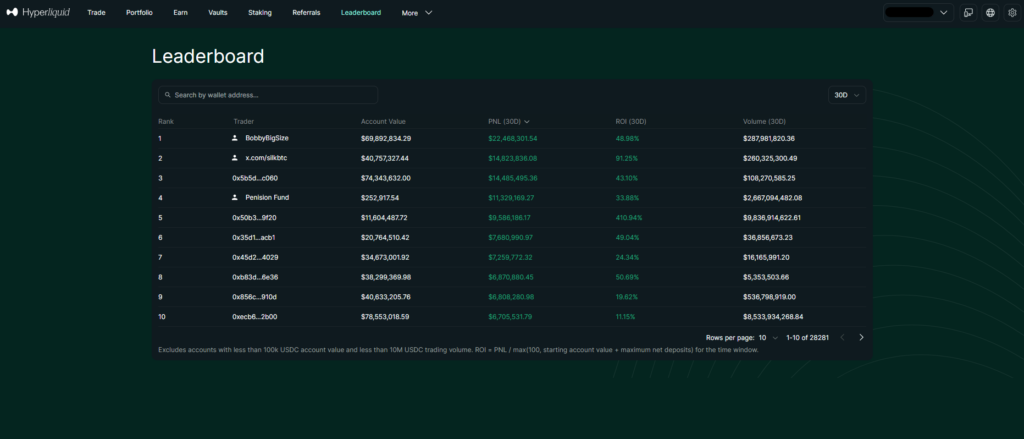Click the wallet address search field
1024x439 pixels.
[272, 95]
